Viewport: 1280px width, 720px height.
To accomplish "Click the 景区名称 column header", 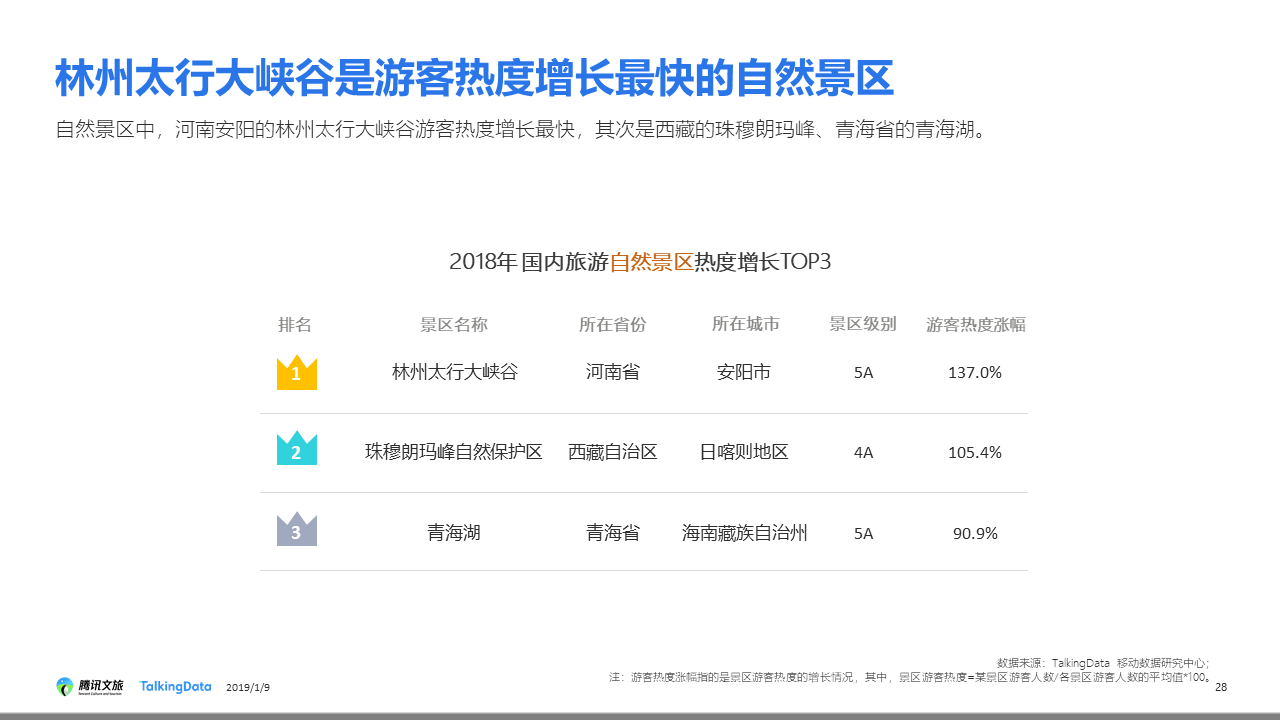I will [454, 325].
